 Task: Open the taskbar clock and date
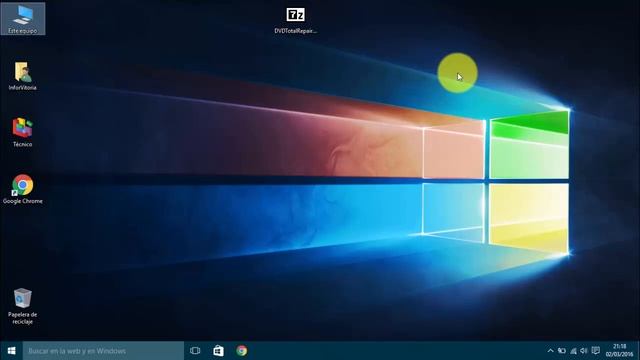click(x=619, y=351)
